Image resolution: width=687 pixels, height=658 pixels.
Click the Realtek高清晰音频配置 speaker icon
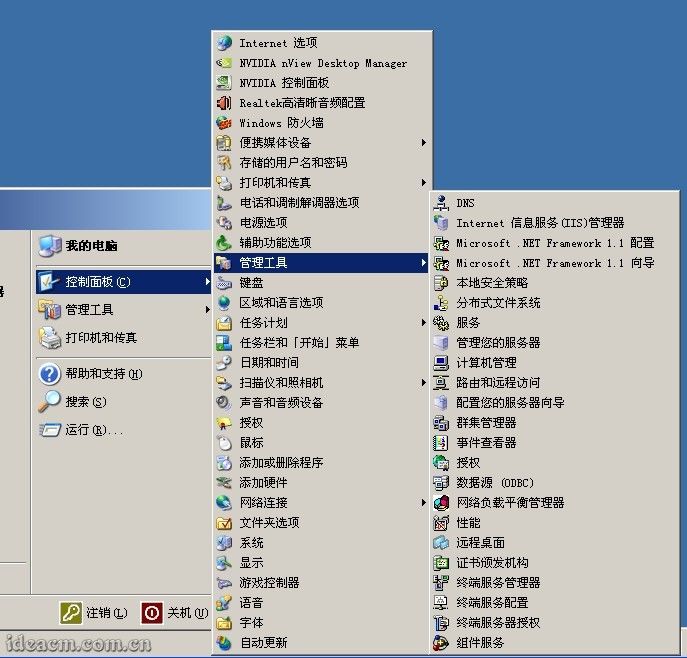click(x=224, y=103)
